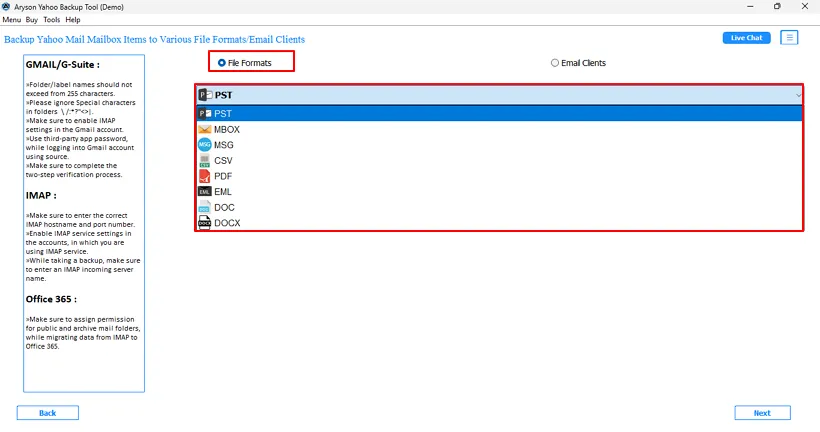The image size is (820, 432).
Task: Click the Live Chat button
Action: 746,38
